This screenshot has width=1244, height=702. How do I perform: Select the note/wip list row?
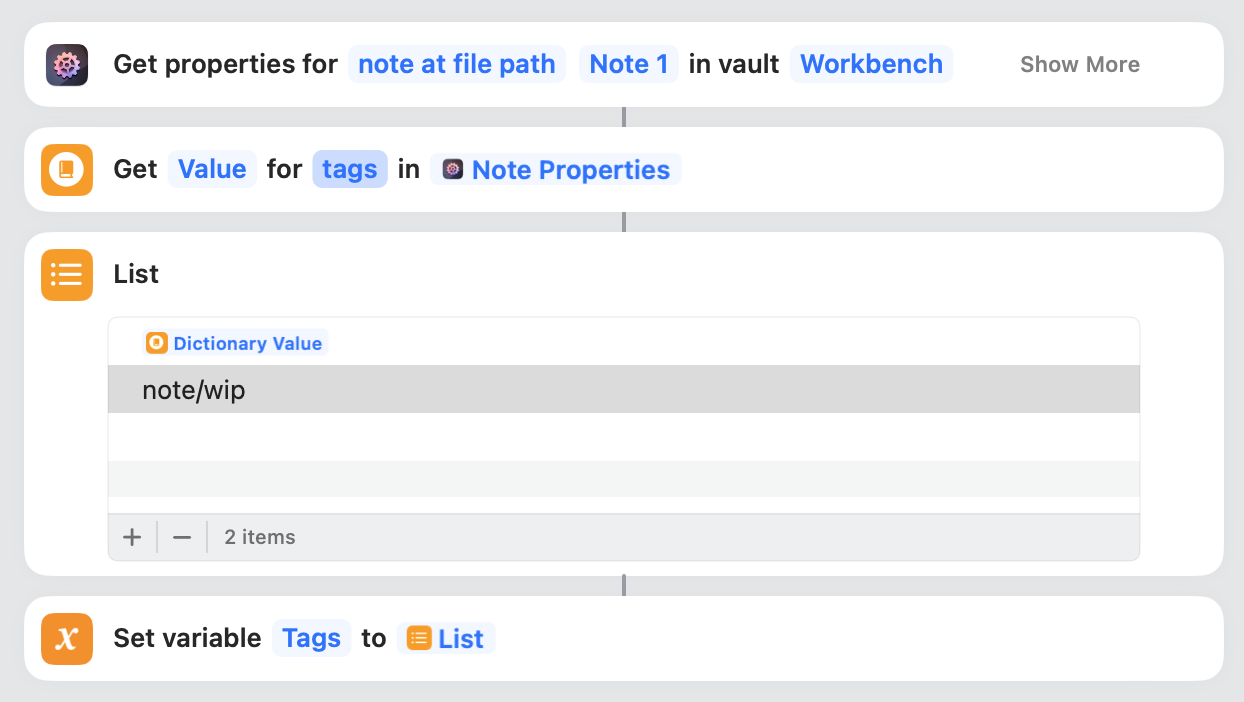[x=623, y=390]
